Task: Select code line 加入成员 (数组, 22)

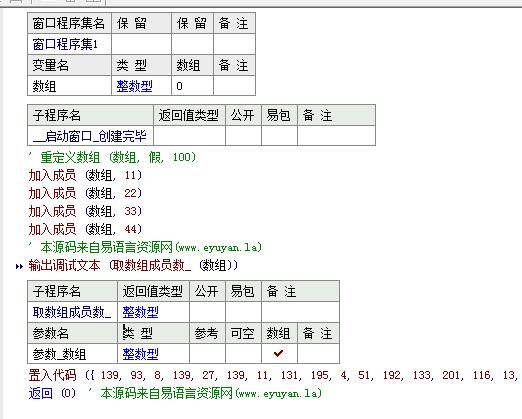Action: coord(85,193)
